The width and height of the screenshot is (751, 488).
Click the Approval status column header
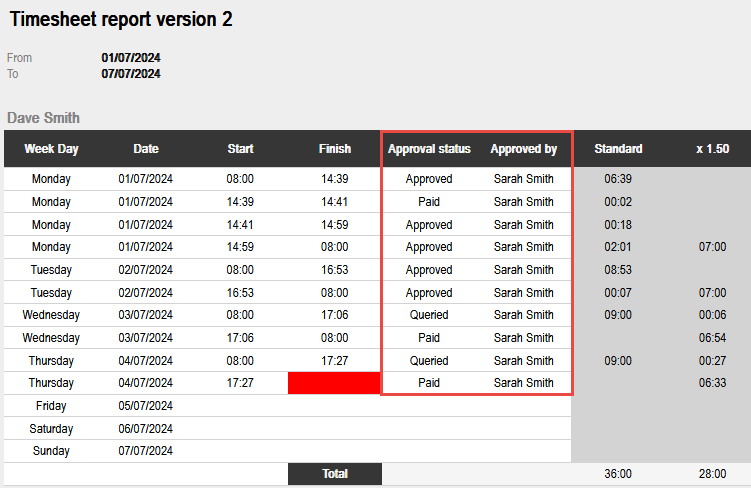click(x=429, y=149)
